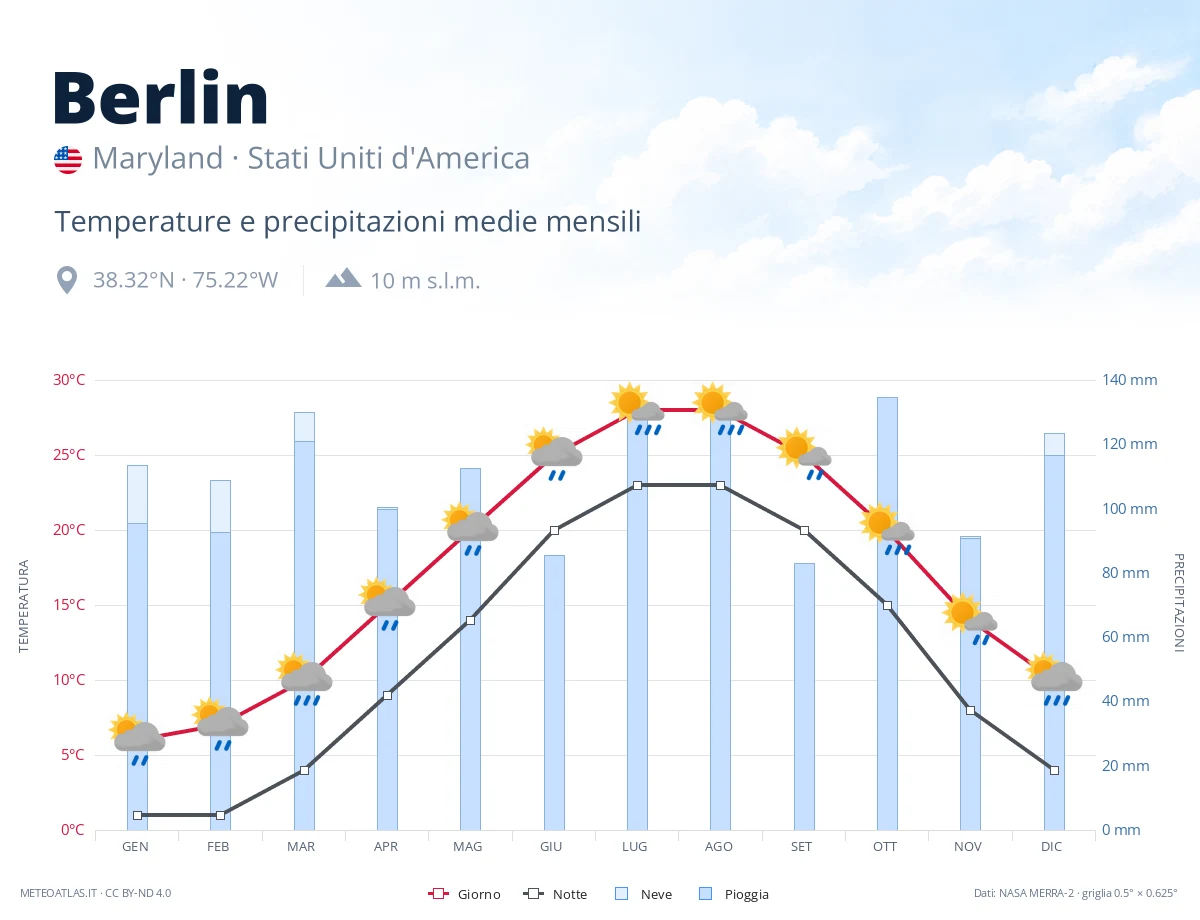Click the GEN month axis label
Viewport: 1200px width, 920px height.
(x=136, y=846)
